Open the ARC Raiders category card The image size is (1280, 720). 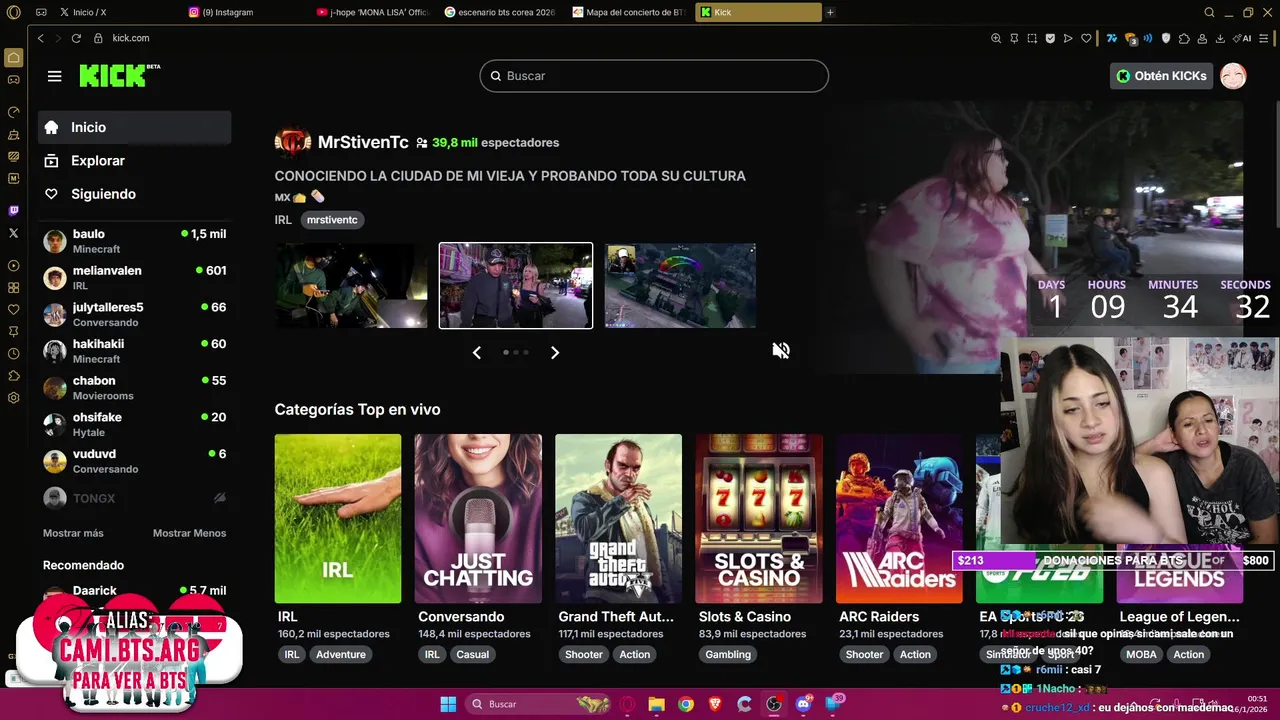tap(899, 518)
